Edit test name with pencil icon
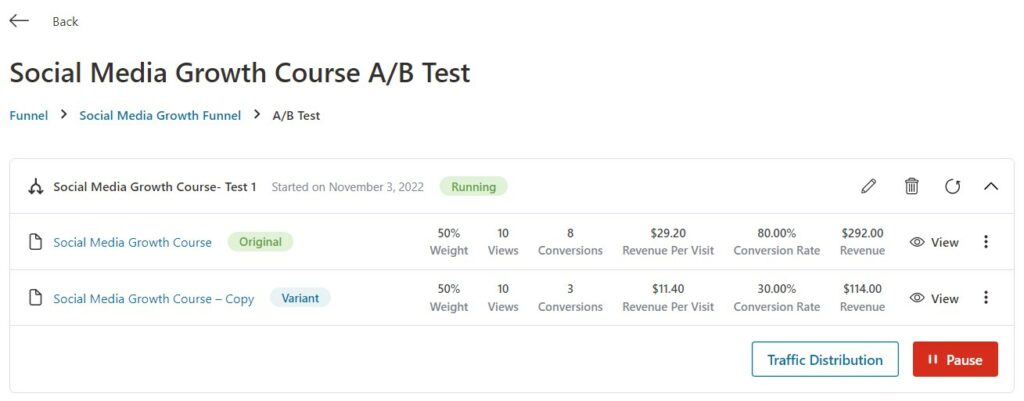Image resolution: width=1024 pixels, height=401 pixels. [x=868, y=187]
